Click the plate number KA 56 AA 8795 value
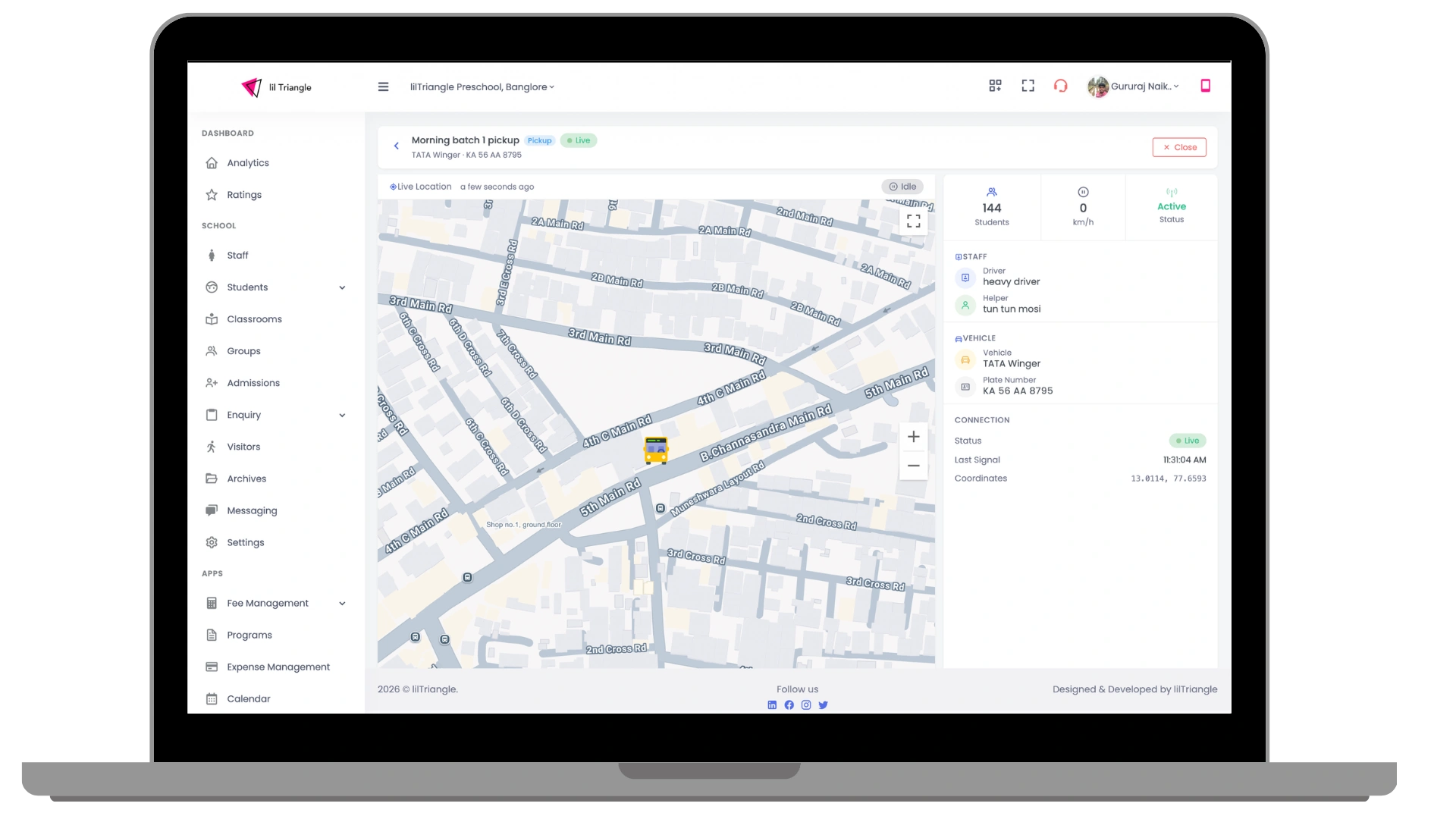This screenshot has width=1456, height=819. coord(1018,391)
